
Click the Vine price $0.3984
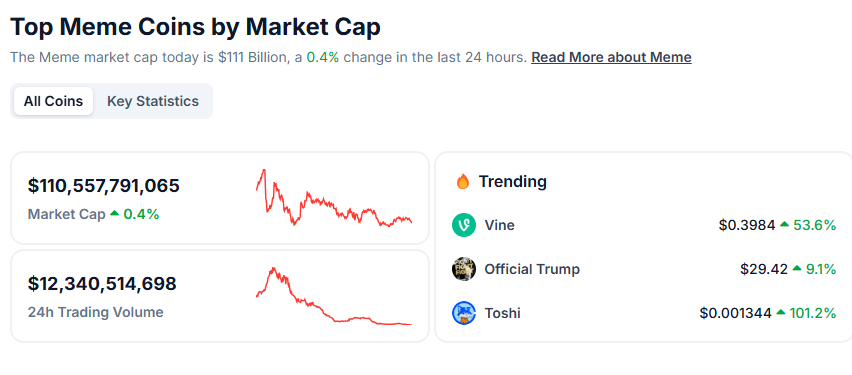pyautogui.click(x=747, y=225)
